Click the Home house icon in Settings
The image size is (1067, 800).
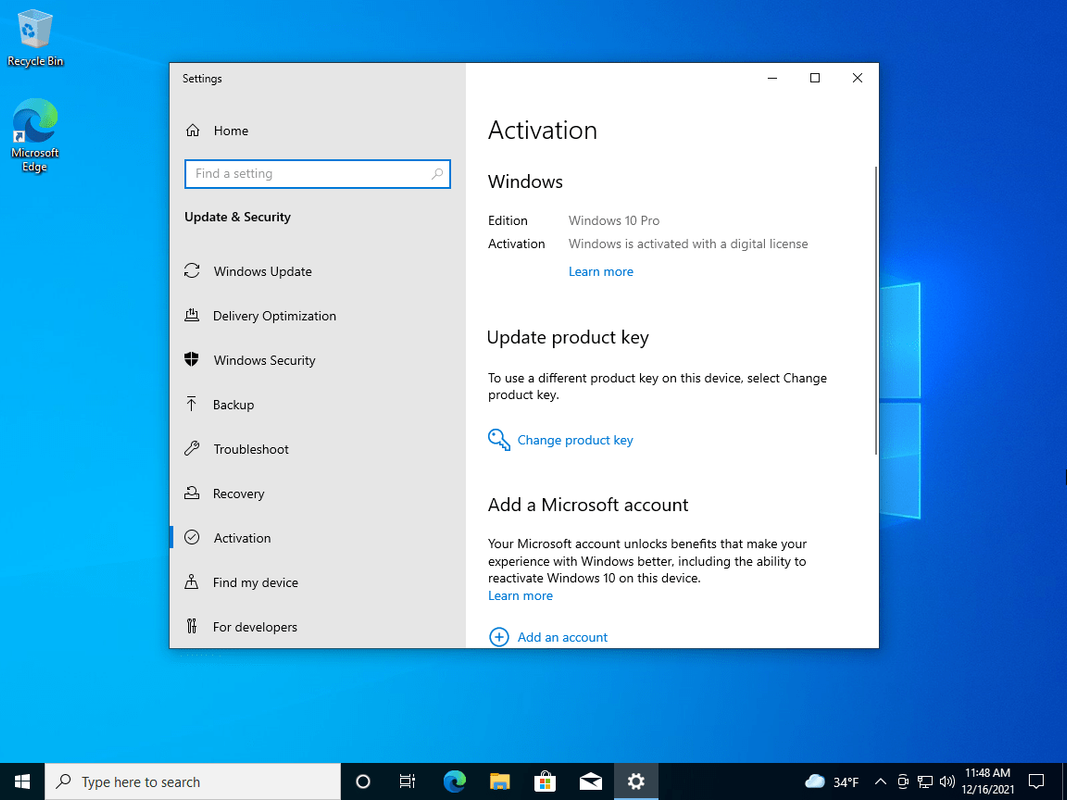[x=193, y=131]
